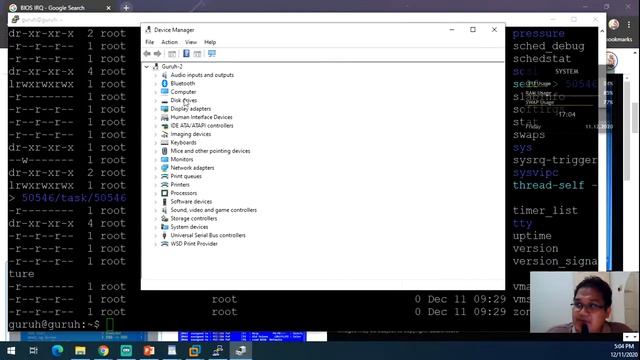Expand the Human Interface Devices node

click(x=156, y=117)
